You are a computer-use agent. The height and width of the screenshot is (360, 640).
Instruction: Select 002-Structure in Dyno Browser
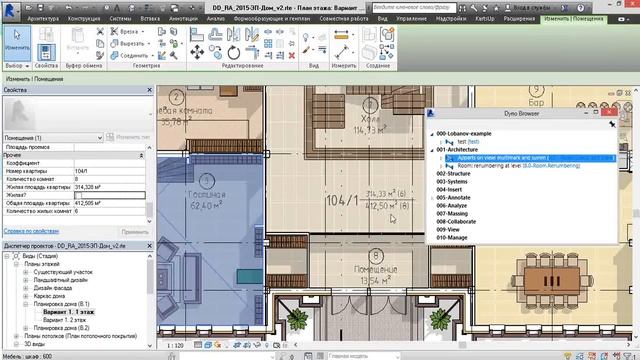[x=453, y=174]
